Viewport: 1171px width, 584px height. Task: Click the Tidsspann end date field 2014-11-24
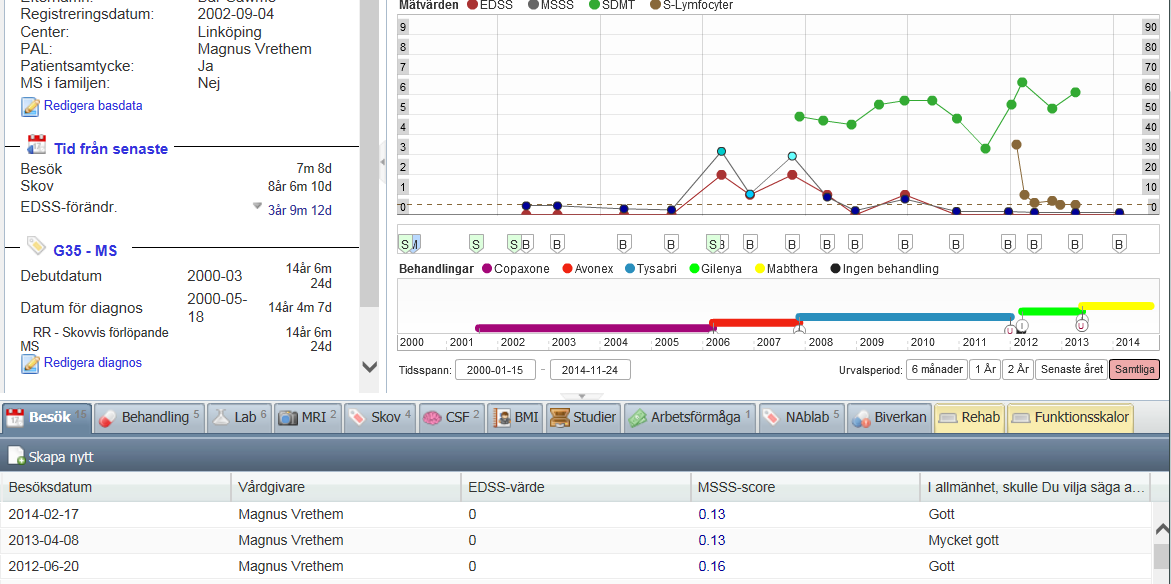click(x=590, y=370)
